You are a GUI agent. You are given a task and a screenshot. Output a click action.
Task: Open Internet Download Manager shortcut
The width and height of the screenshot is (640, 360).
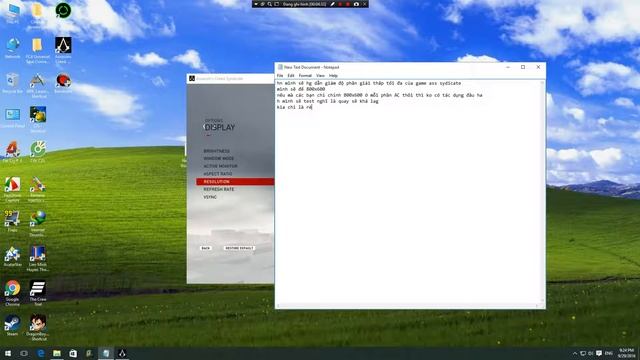(38, 223)
